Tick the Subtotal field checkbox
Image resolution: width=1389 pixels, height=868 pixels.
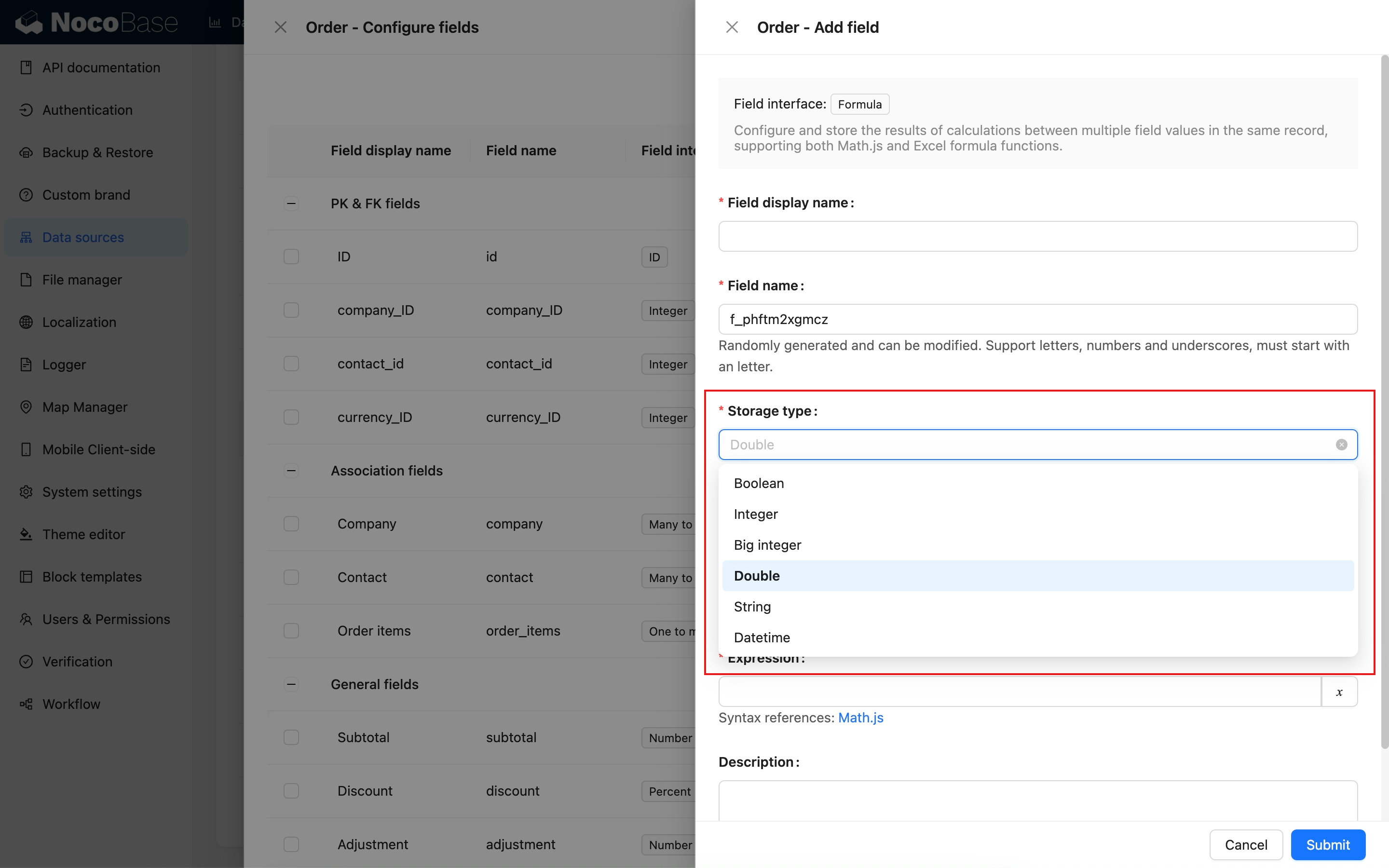[291, 737]
